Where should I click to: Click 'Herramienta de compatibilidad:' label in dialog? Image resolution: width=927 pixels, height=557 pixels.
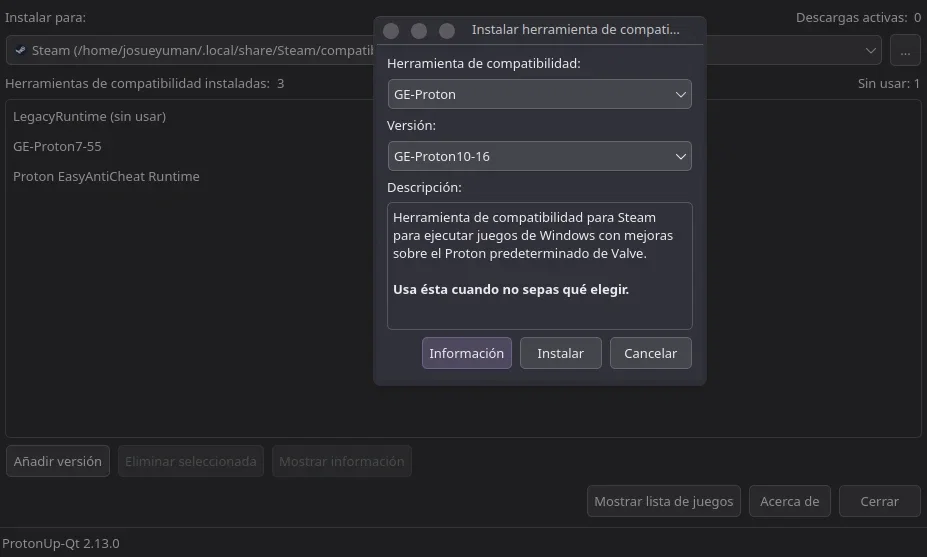pyautogui.click(x=484, y=64)
